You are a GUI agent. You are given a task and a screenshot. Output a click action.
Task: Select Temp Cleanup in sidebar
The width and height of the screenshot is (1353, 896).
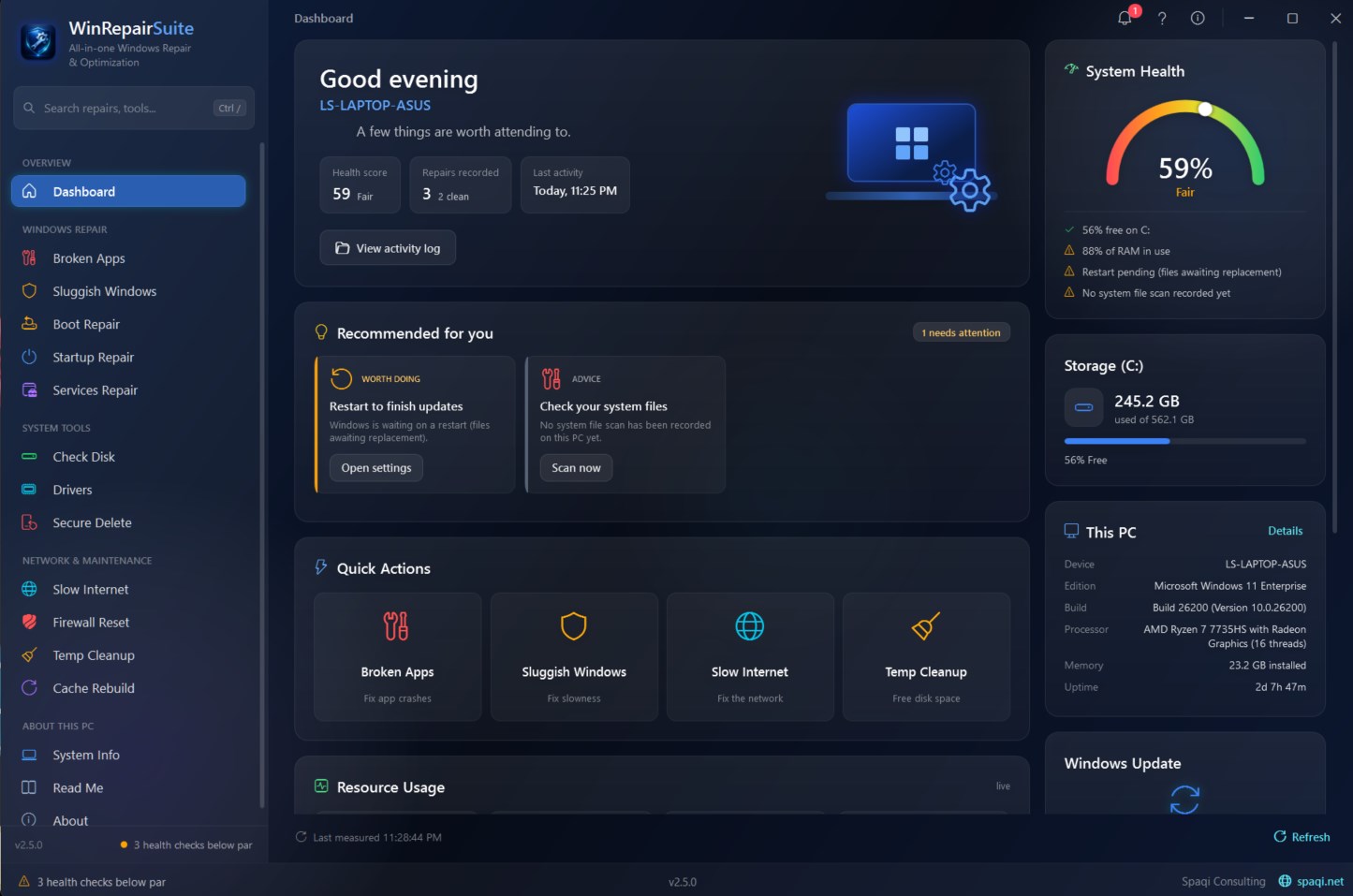tap(128, 655)
